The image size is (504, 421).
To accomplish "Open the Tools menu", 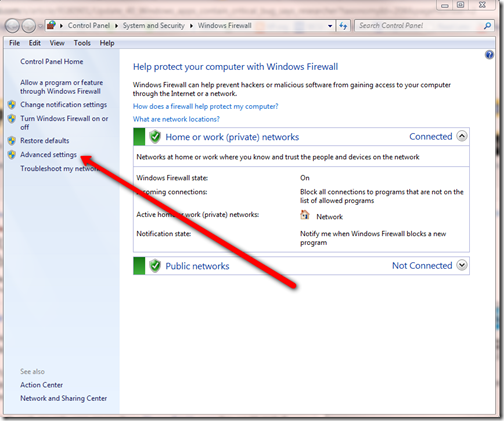I will [x=82, y=43].
